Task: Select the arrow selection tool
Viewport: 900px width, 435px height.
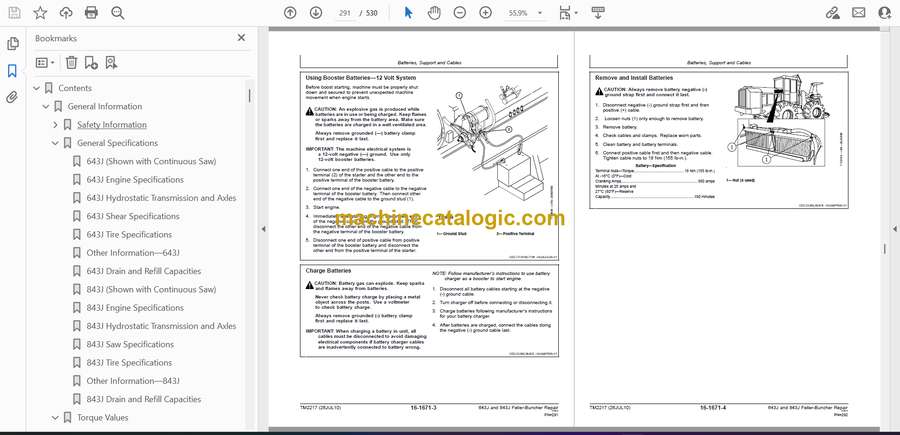Action: pyautogui.click(x=408, y=13)
